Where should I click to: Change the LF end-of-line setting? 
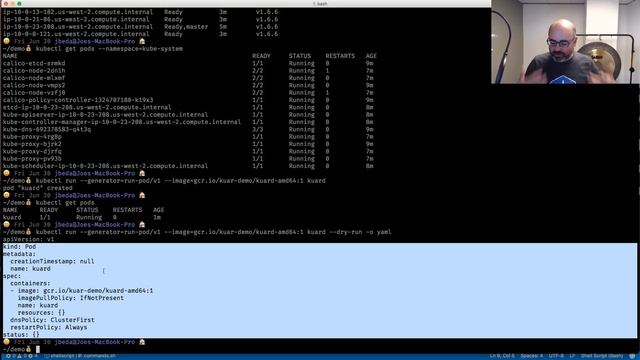point(572,356)
